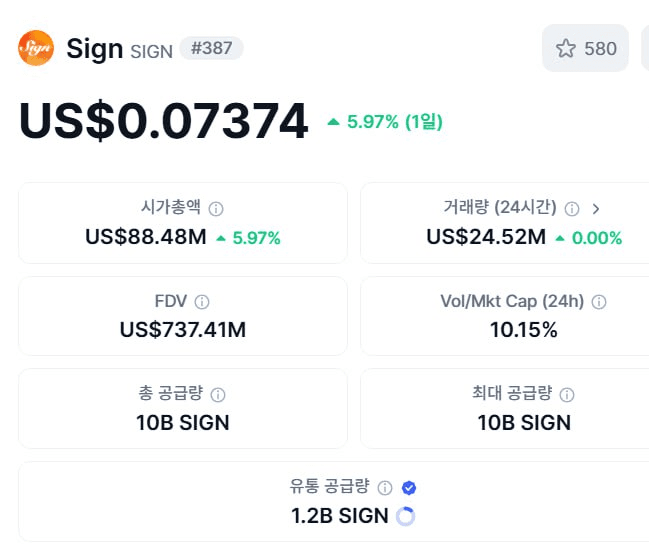Click info icon beside 유통 공급량
Viewport: 649px width, 544px height.
pyautogui.click(x=385, y=488)
